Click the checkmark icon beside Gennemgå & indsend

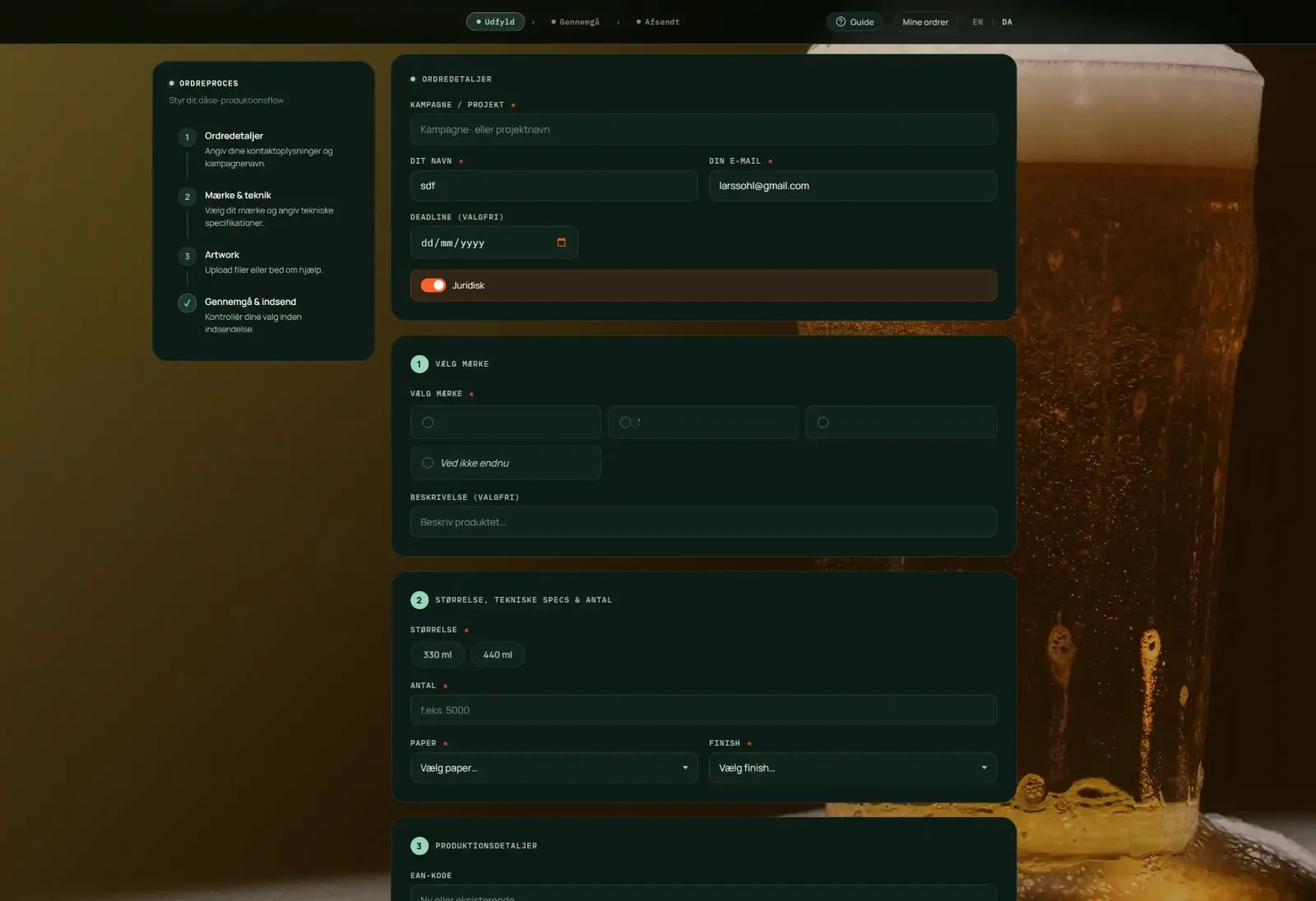[188, 303]
